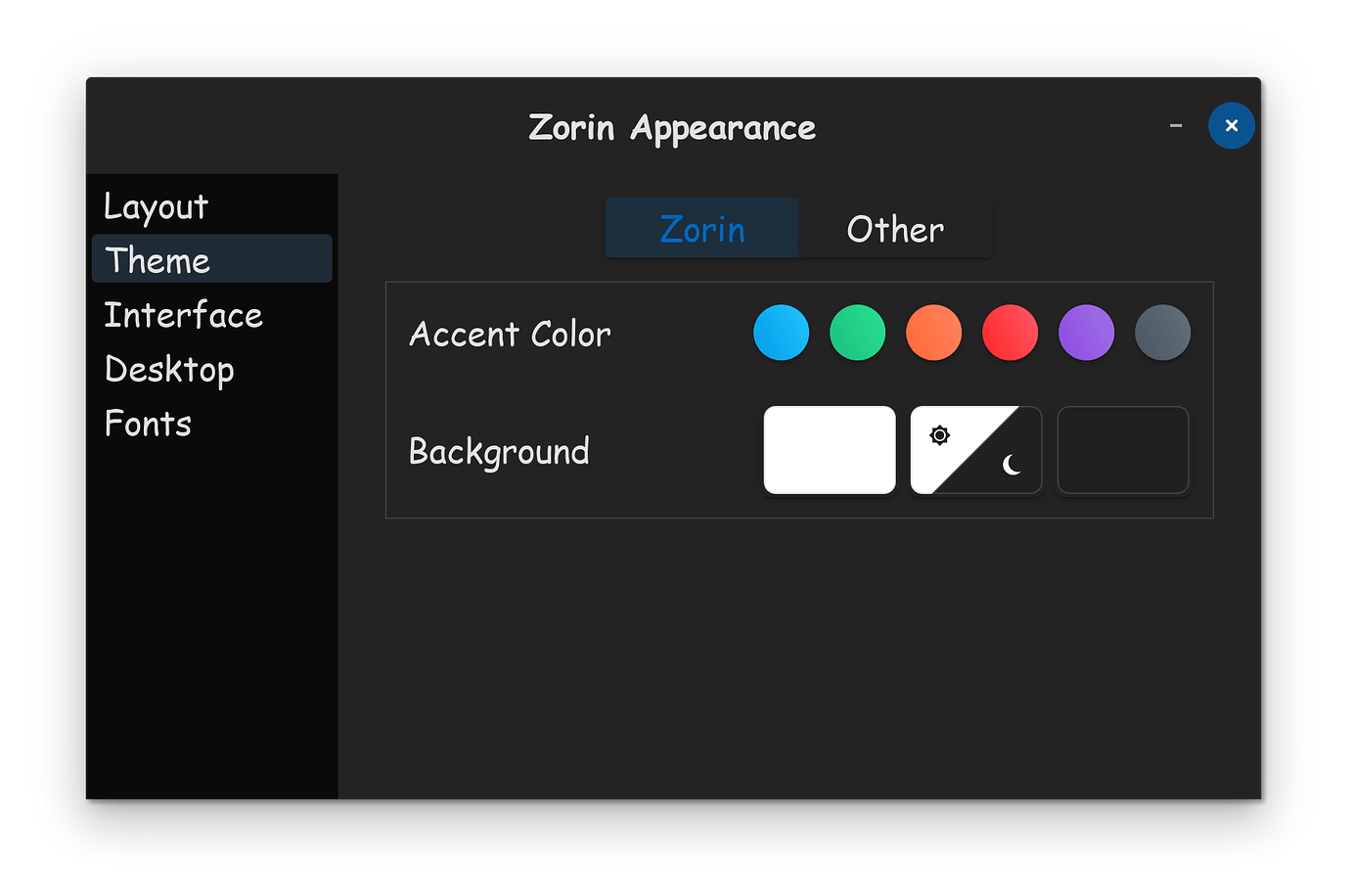Viewport: 1350px width, 896px height.
Task: Switch to the Other theme tab
Action: click(x=894, y=229)
